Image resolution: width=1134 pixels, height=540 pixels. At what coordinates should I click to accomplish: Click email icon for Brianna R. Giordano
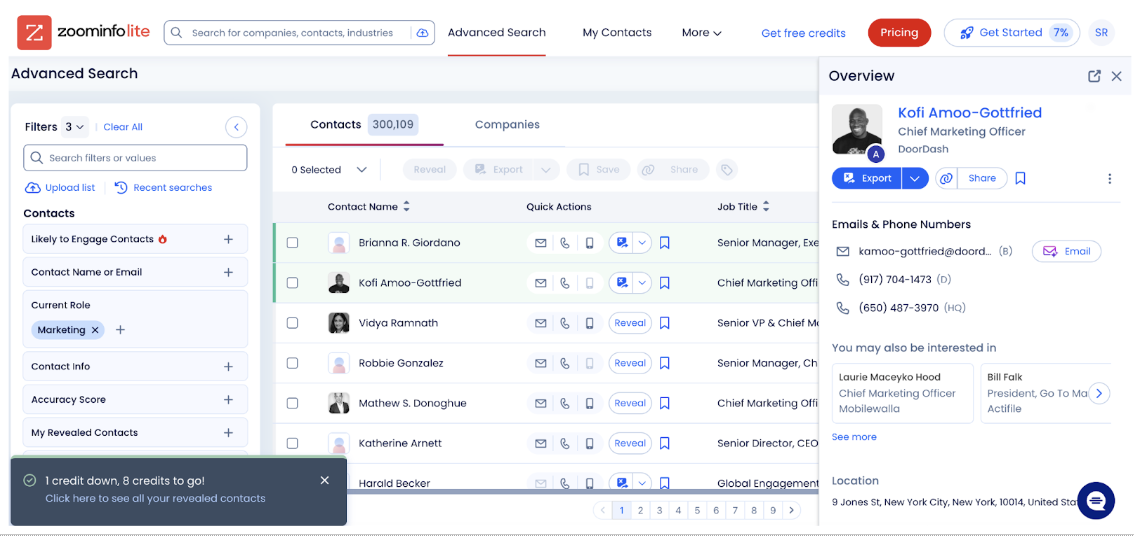540,243
